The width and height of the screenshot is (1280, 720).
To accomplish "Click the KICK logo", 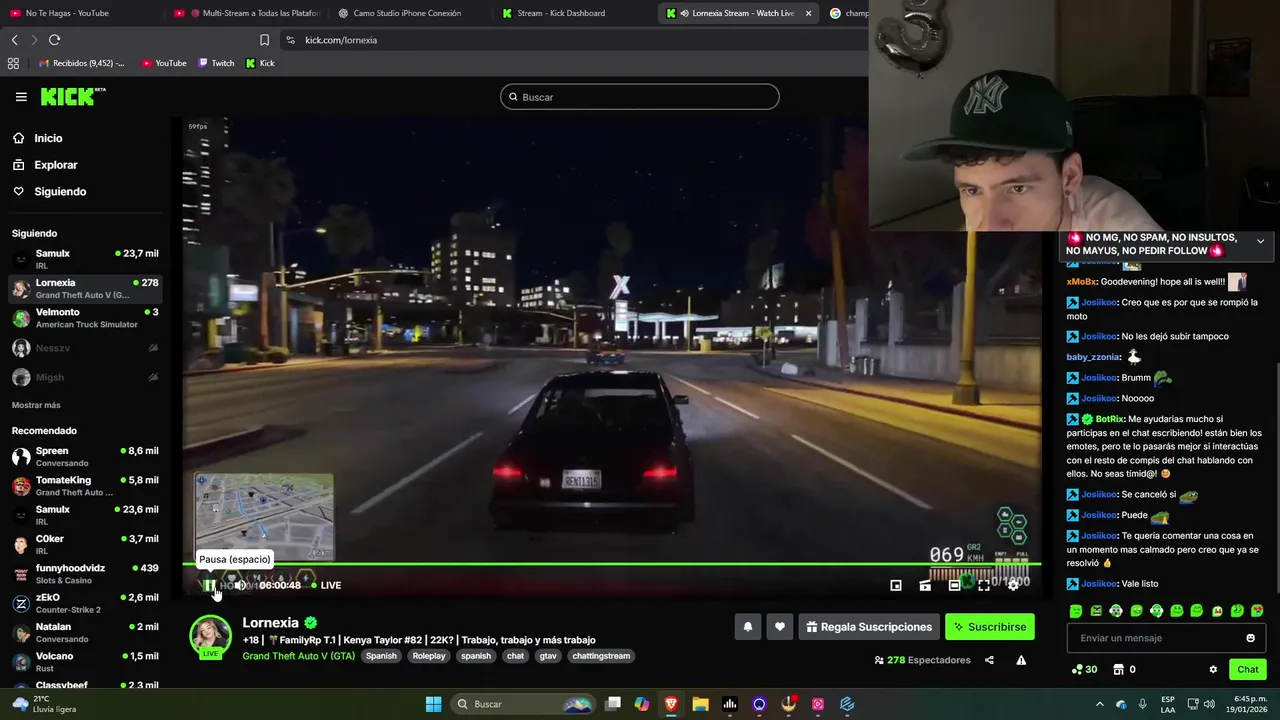I will pyautogui.click(x=72, y=96).
